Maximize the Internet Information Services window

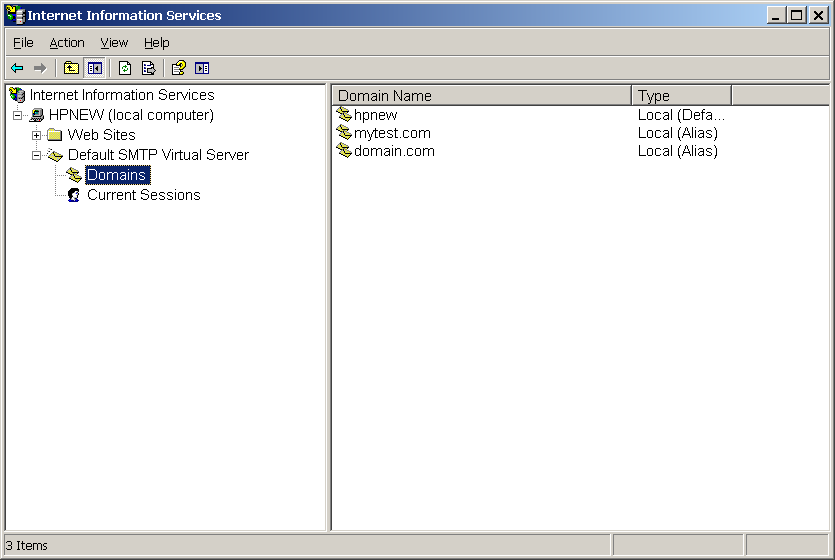pyautogui.click(x=796, y=15)
